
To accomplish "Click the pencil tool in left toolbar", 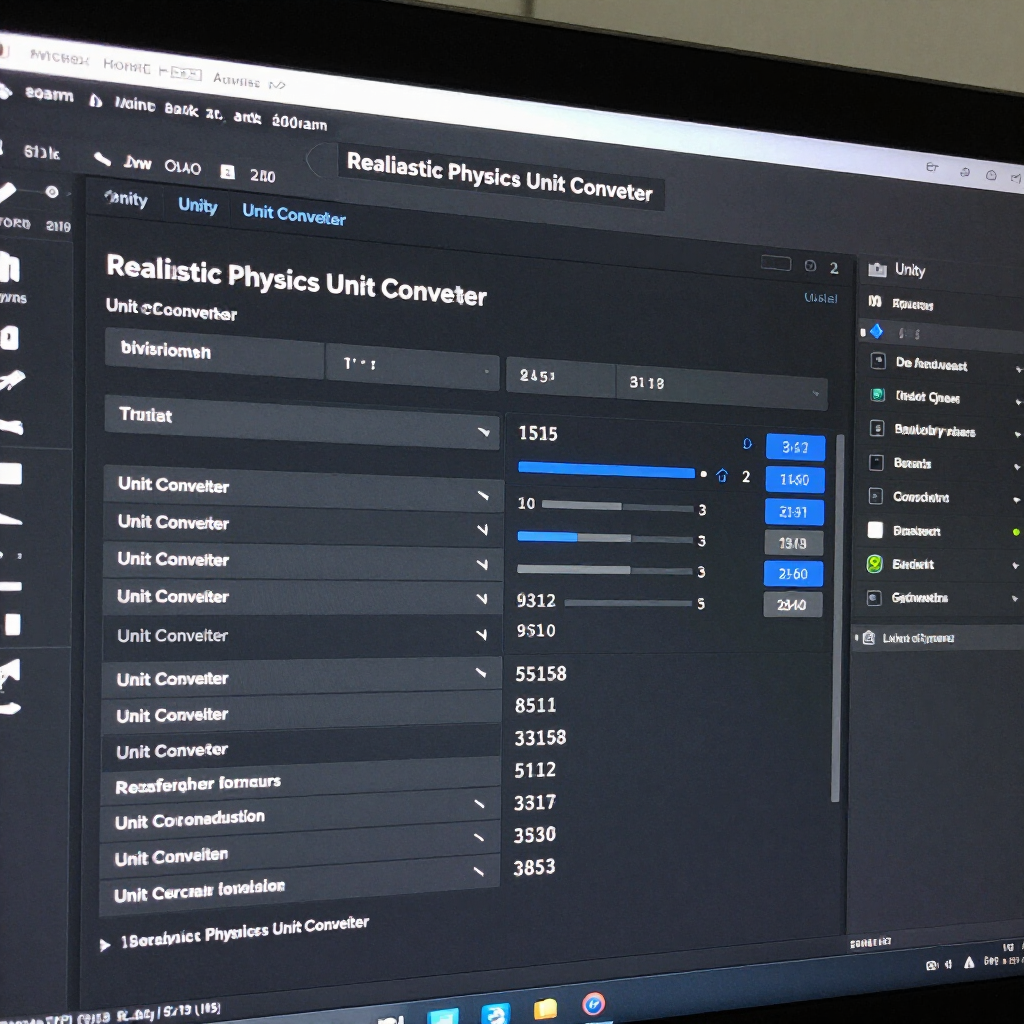I will (x=8, y=193).
